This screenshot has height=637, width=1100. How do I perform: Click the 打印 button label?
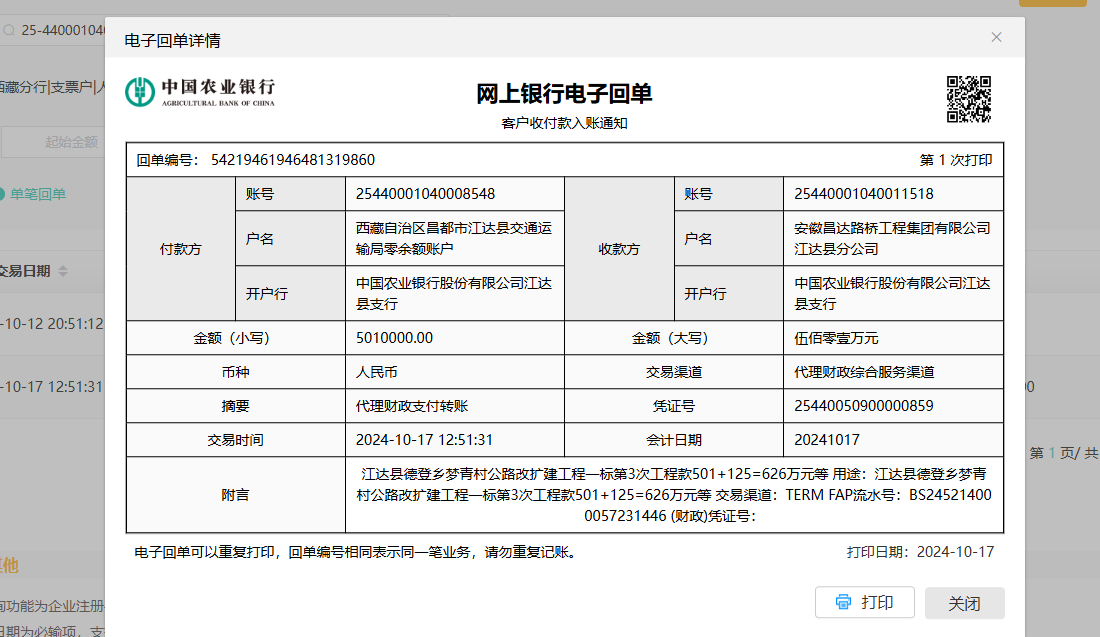click(x=877, y=602)
